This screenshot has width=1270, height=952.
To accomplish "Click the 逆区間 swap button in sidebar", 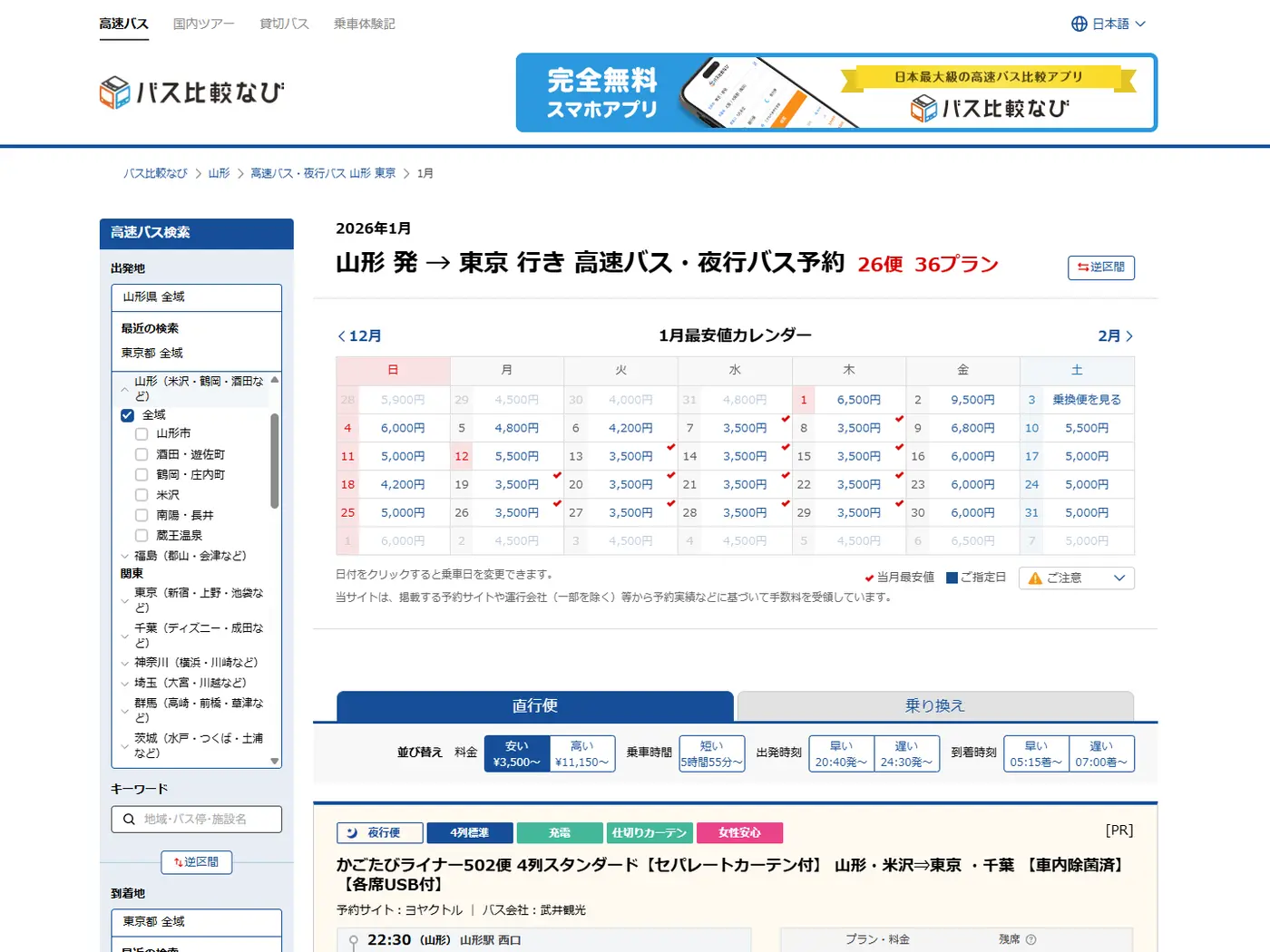I will (x=196, y=862).
